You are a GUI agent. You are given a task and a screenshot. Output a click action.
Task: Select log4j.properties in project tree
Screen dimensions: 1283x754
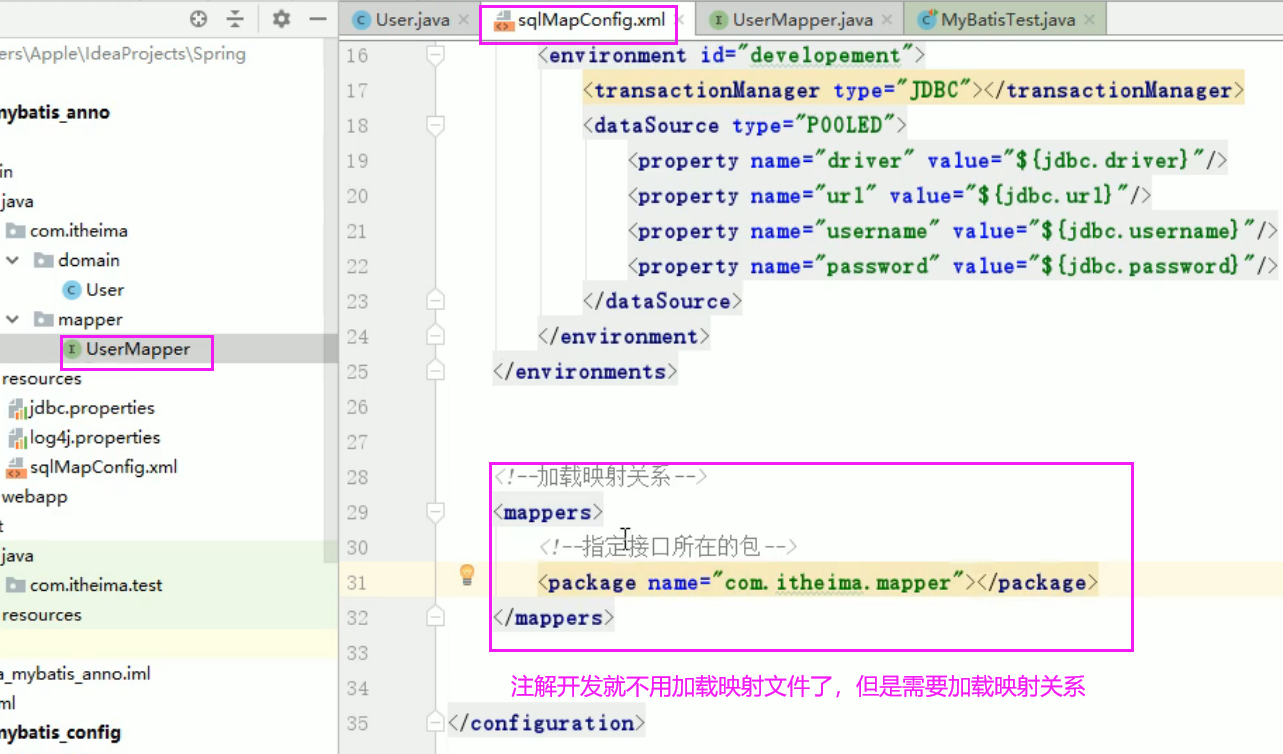pos(95,438)
